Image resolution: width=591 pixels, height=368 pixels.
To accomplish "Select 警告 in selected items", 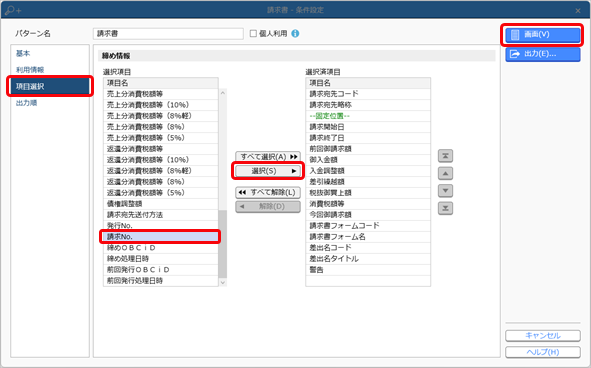I will point(368,270).
